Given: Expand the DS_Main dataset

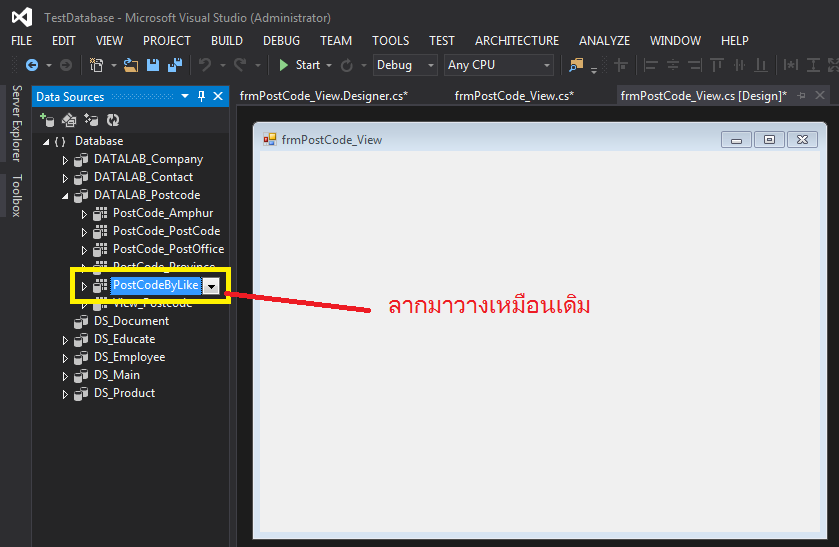Looking at the screenshot, I should point(65,376).
